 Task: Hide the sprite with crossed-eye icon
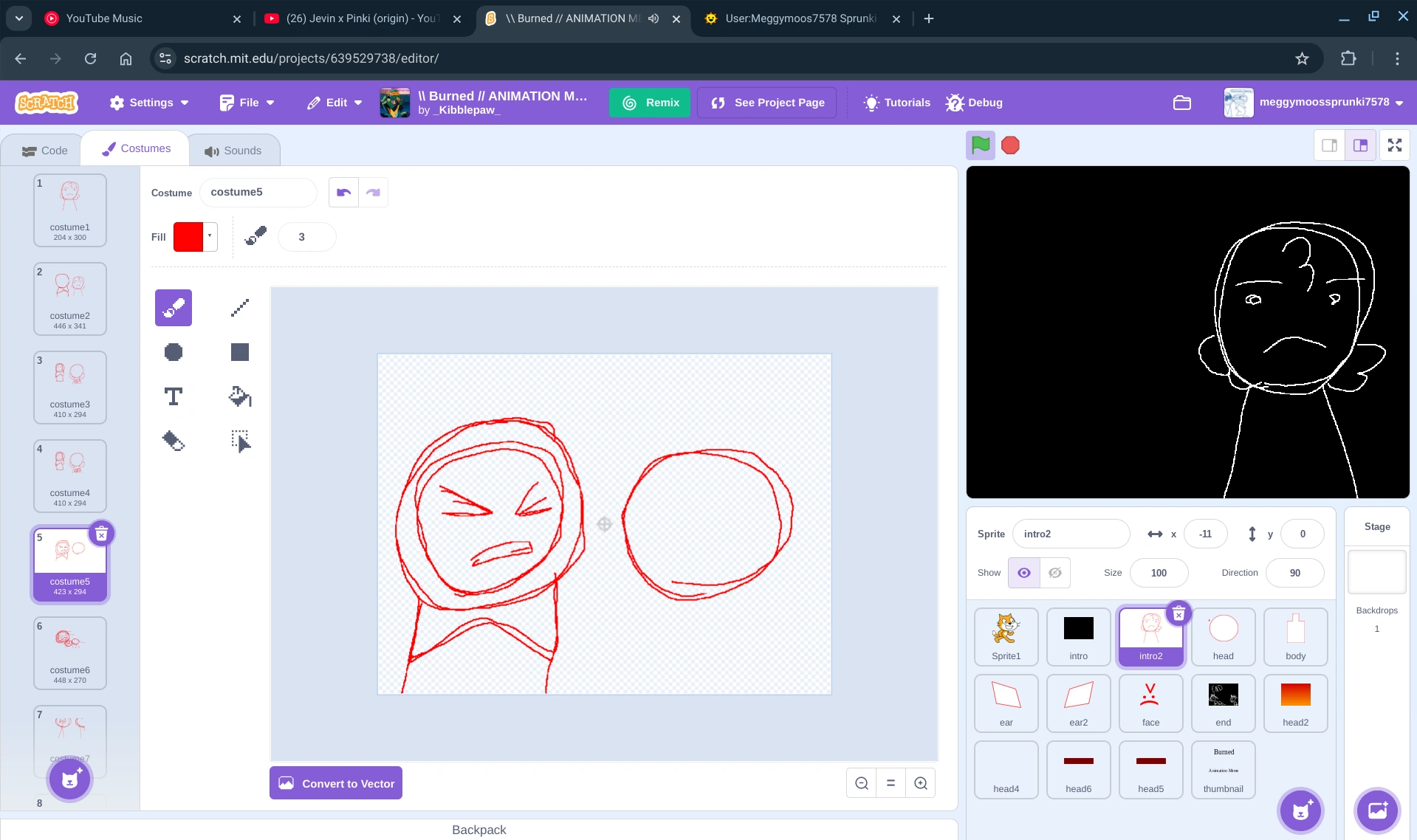click(1055, 573)
